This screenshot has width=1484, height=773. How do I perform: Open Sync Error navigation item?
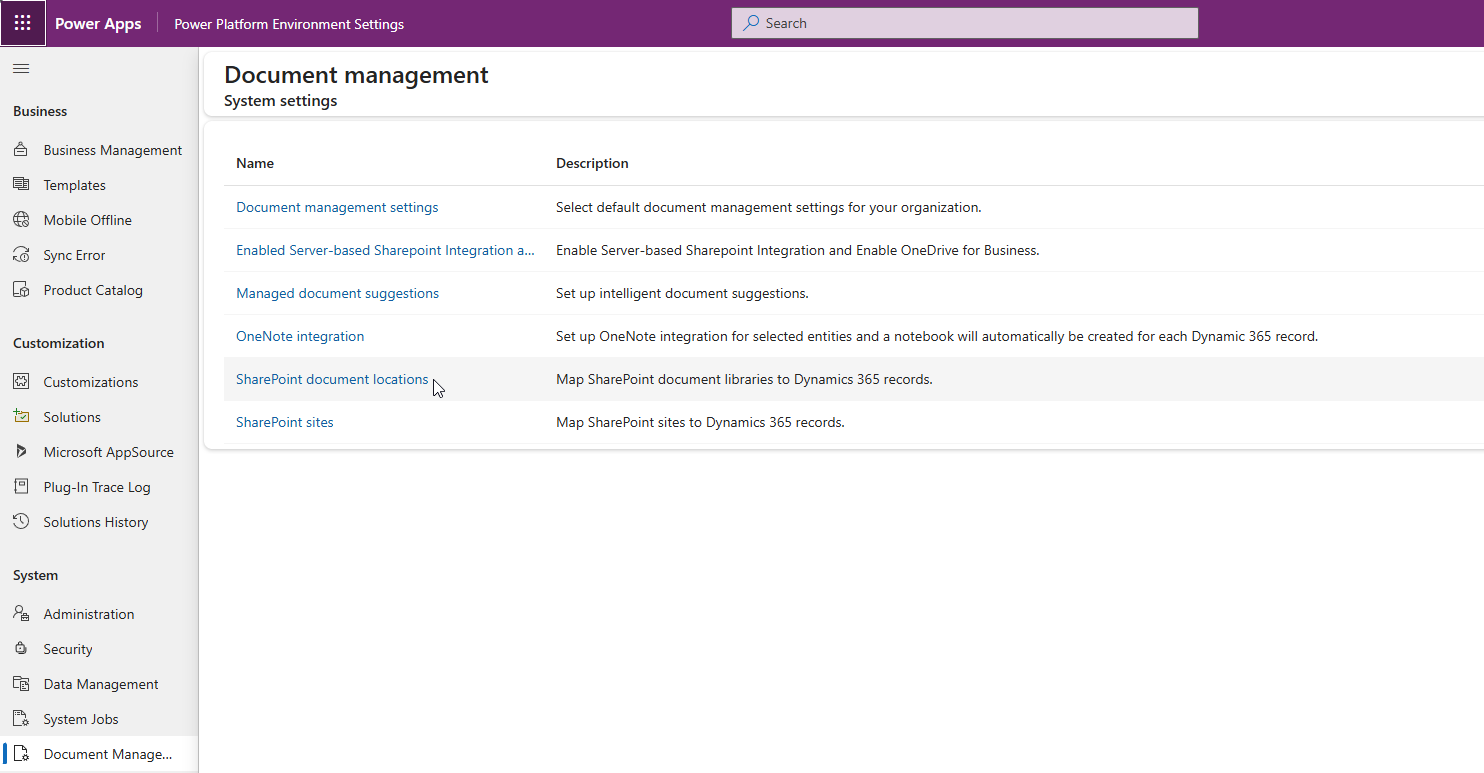(x=99, y=255)
